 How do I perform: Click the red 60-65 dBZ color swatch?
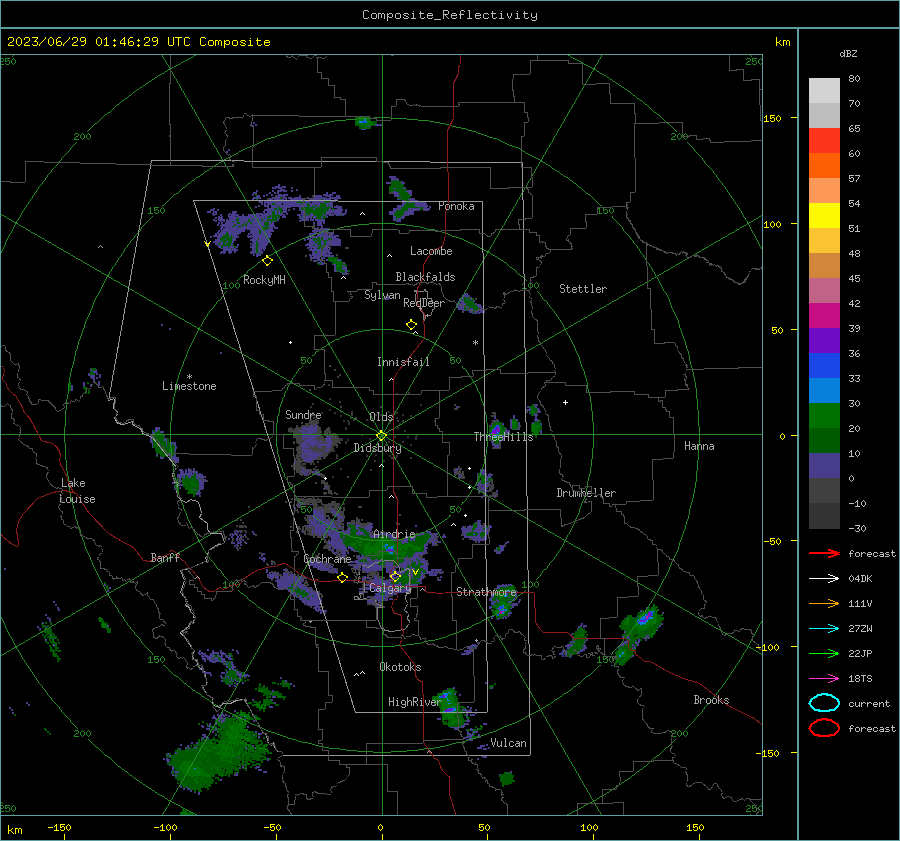824,141
